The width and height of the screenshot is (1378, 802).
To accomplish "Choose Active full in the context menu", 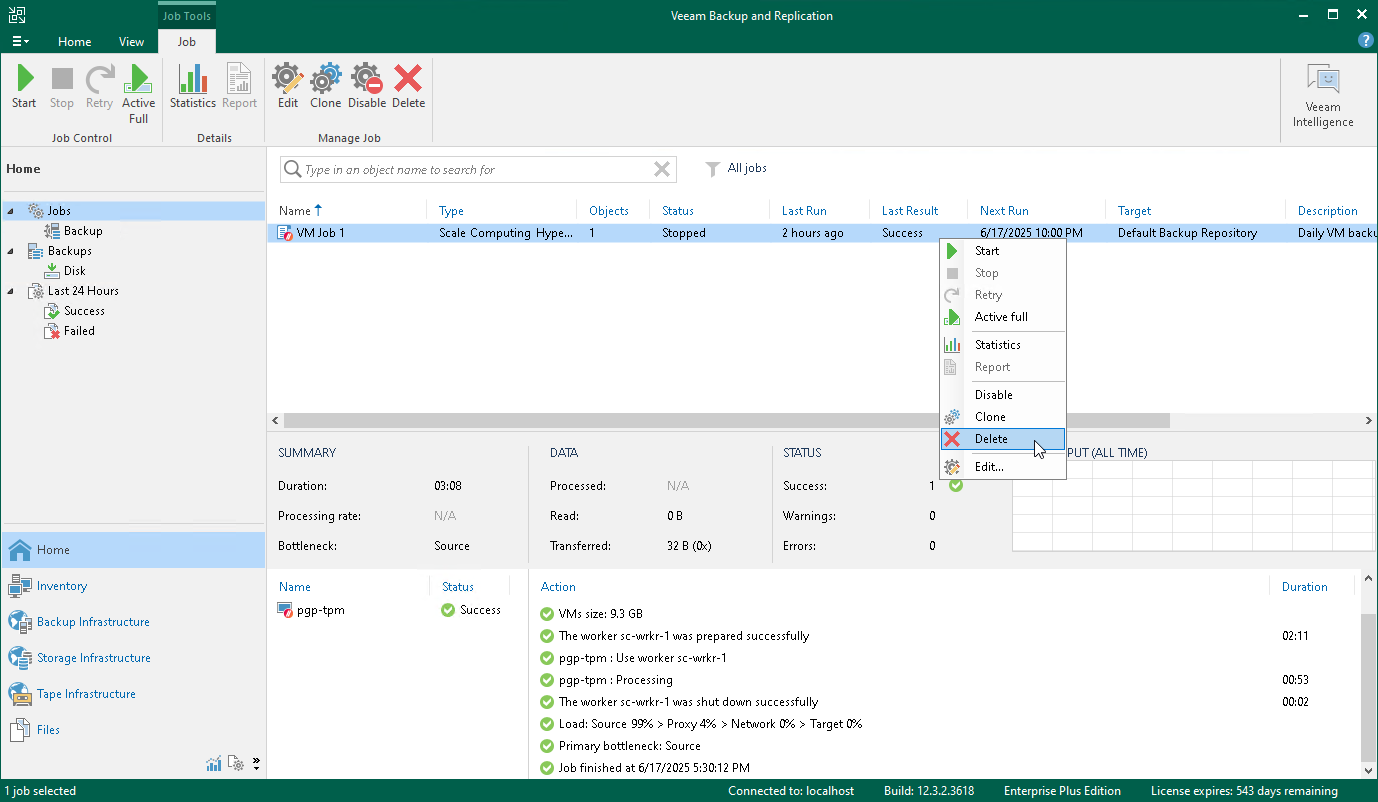I will 1003,317.
